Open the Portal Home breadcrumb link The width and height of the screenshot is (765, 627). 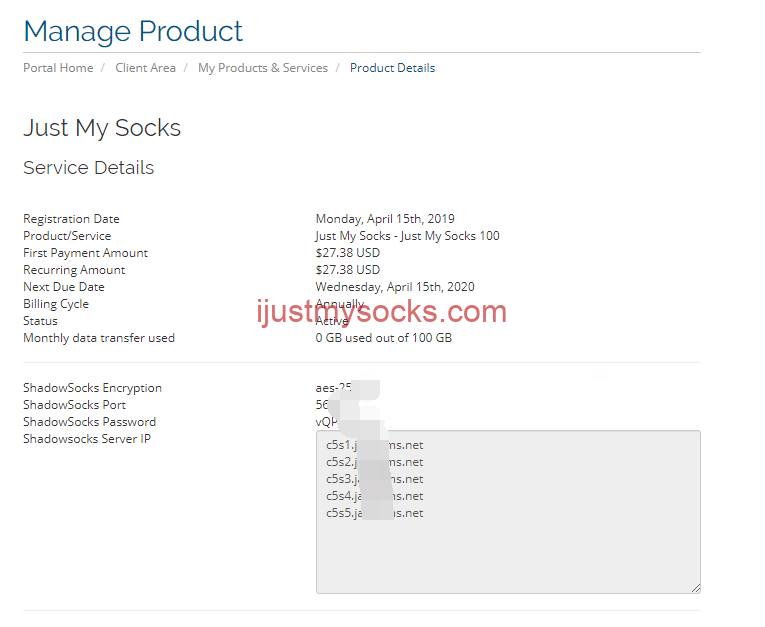coord(58,68)
